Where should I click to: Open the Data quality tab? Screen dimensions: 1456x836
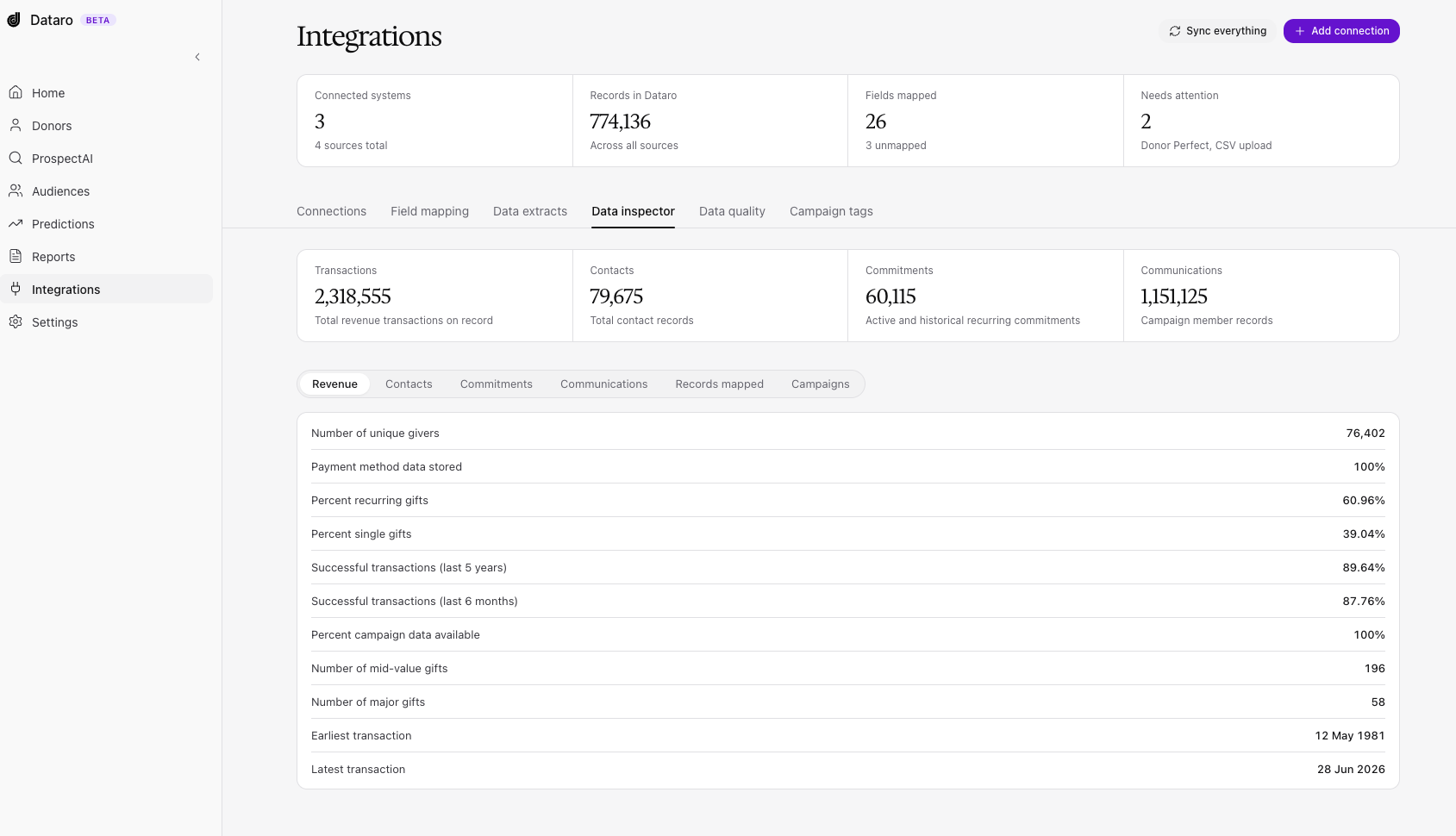pyautogui.click(x=732, y=211)
